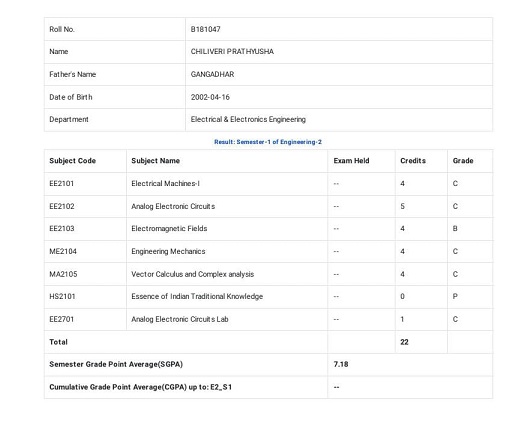Click the Electrical & Electronics Engineering department value
The width and height of the screenshot is (520, 421).
(248, 119)
